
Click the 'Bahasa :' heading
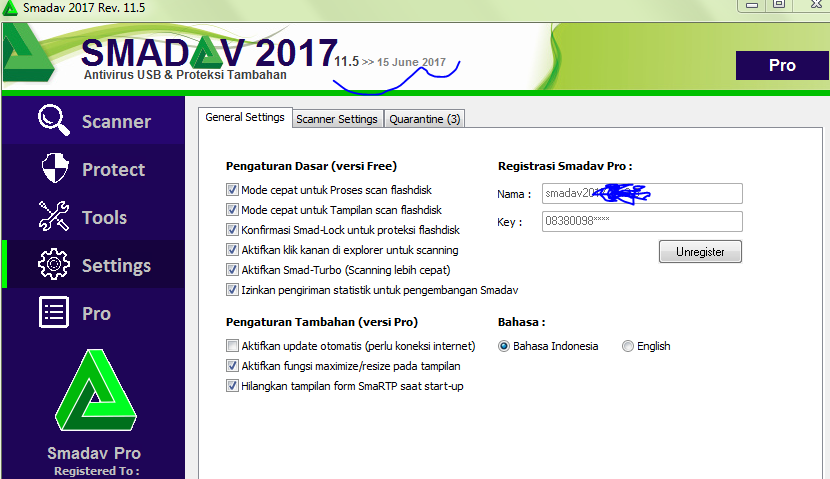(x=521, y=322)
